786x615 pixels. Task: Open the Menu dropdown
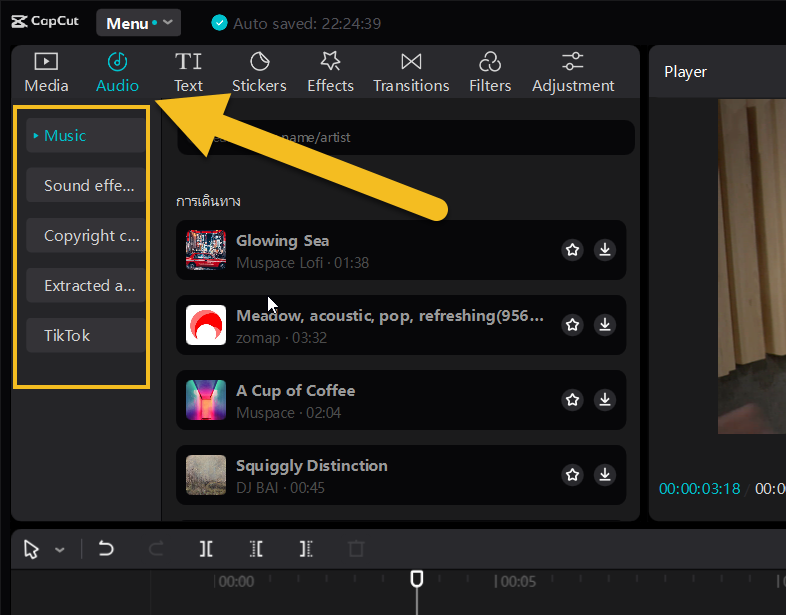point(138,23)
